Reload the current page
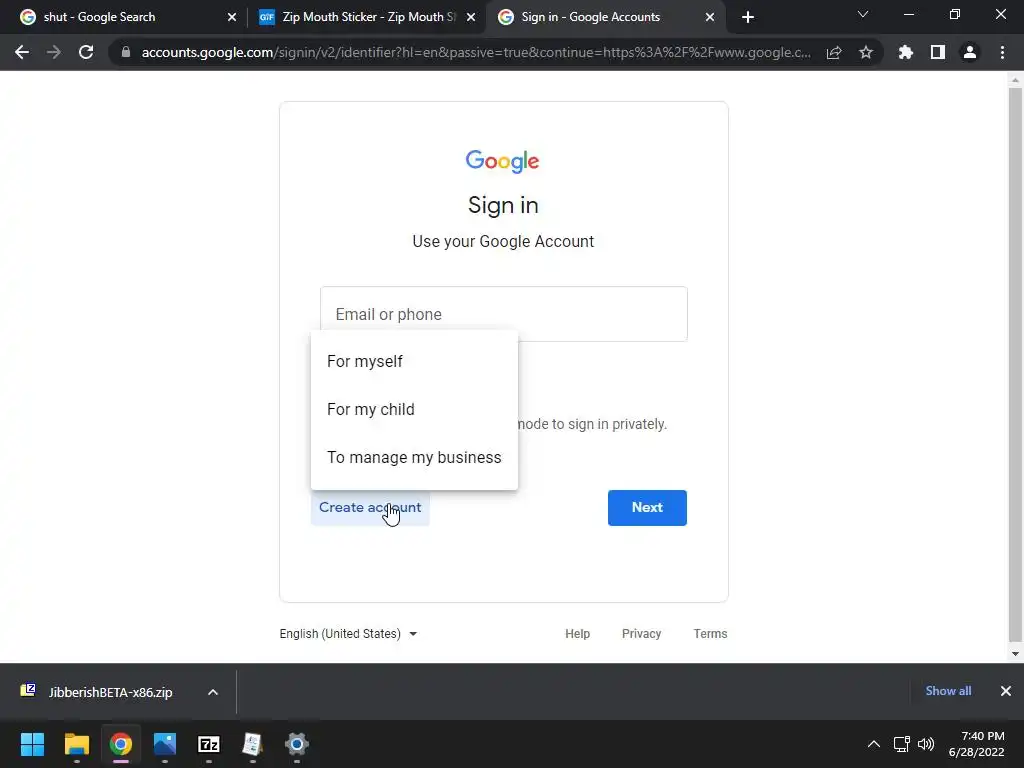The height and width of the screenshot is (768, 1024). [x=86, y=52]
